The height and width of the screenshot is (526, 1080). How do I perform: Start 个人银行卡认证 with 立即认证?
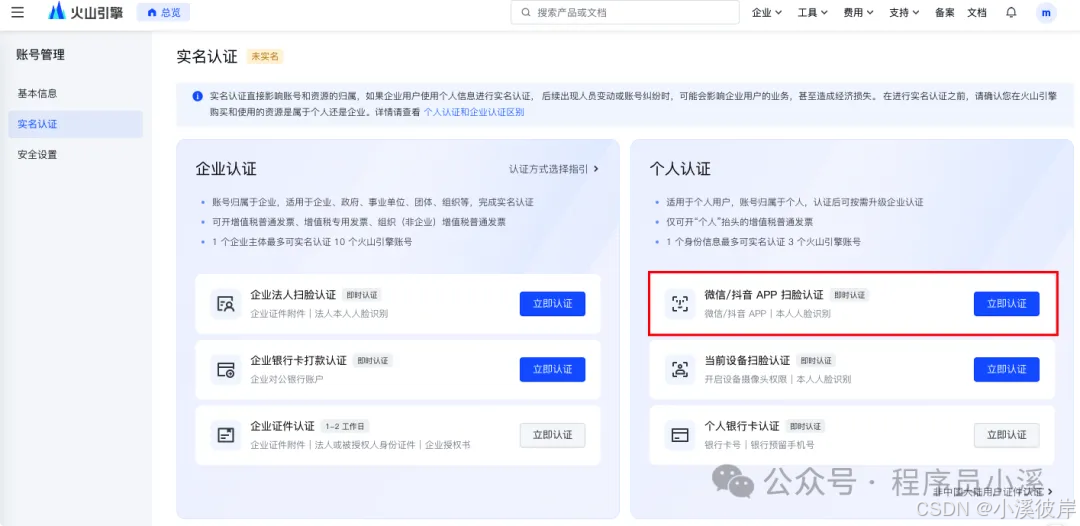[x=1006, y=435]
